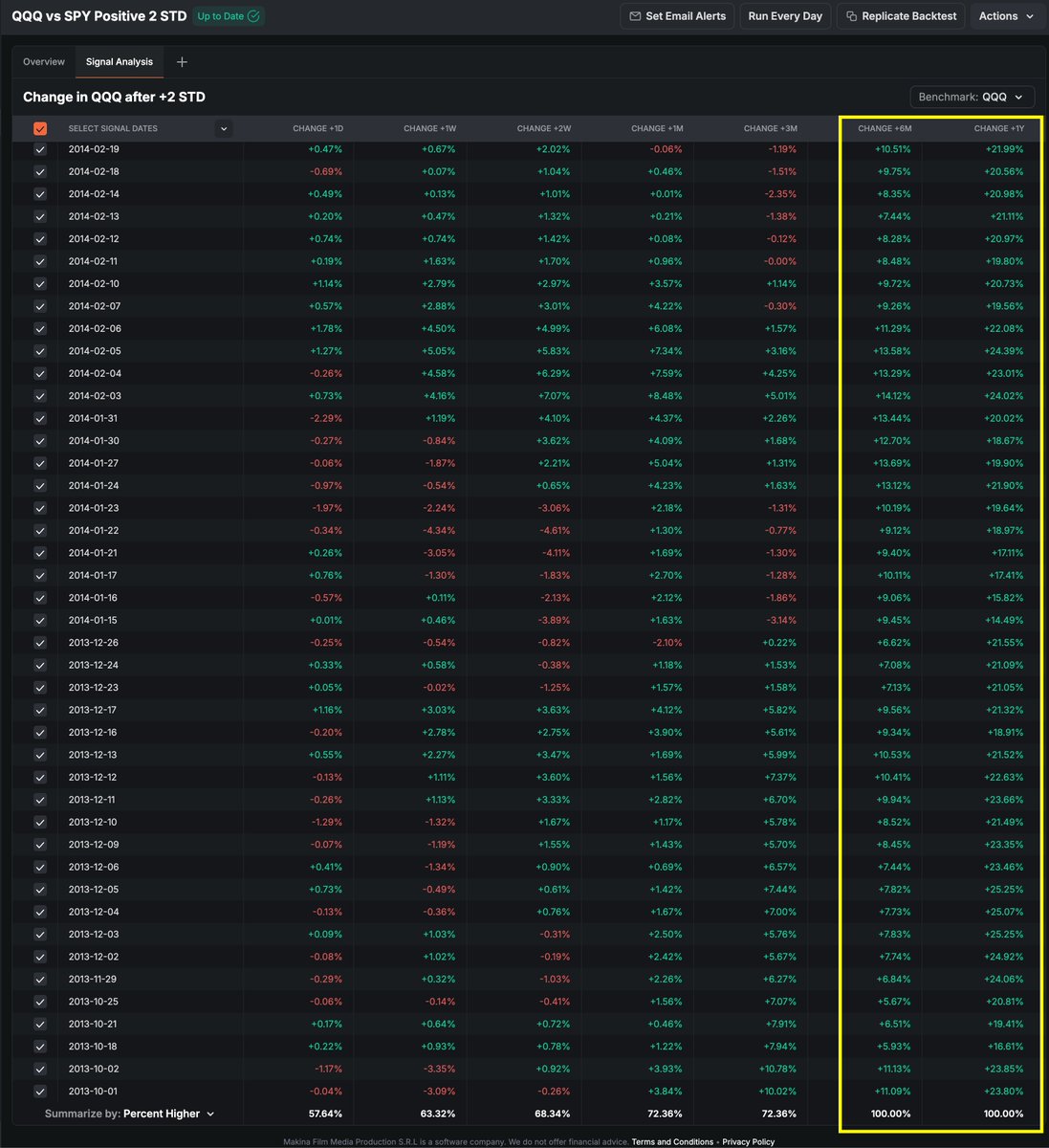This screenshot has width=1049, height=1148.
Task: Uncheck the 2014-01-31 row checkbox
Action: [x=40, y=418]
